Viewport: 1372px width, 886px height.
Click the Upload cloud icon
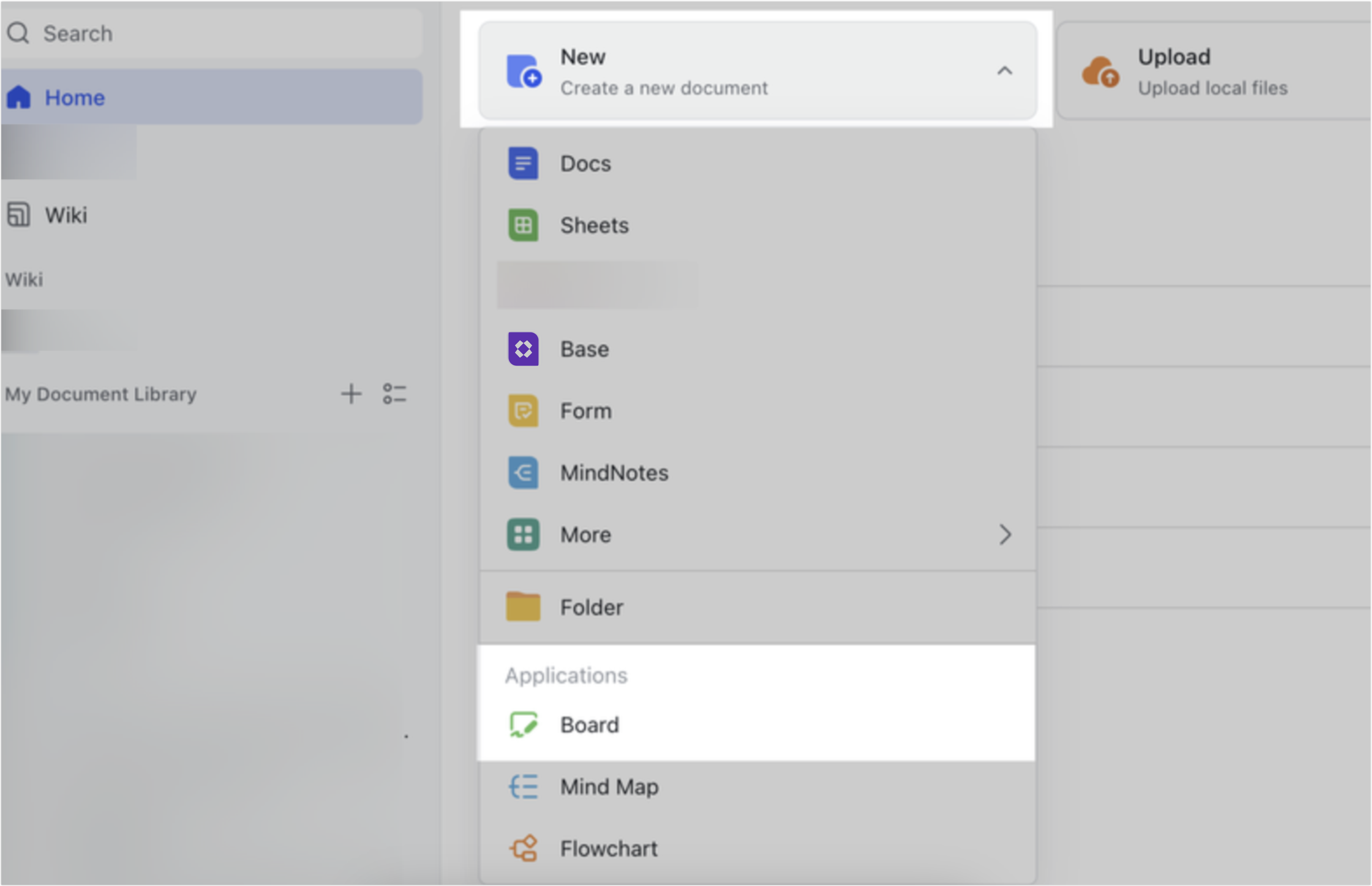[1101, 71]
